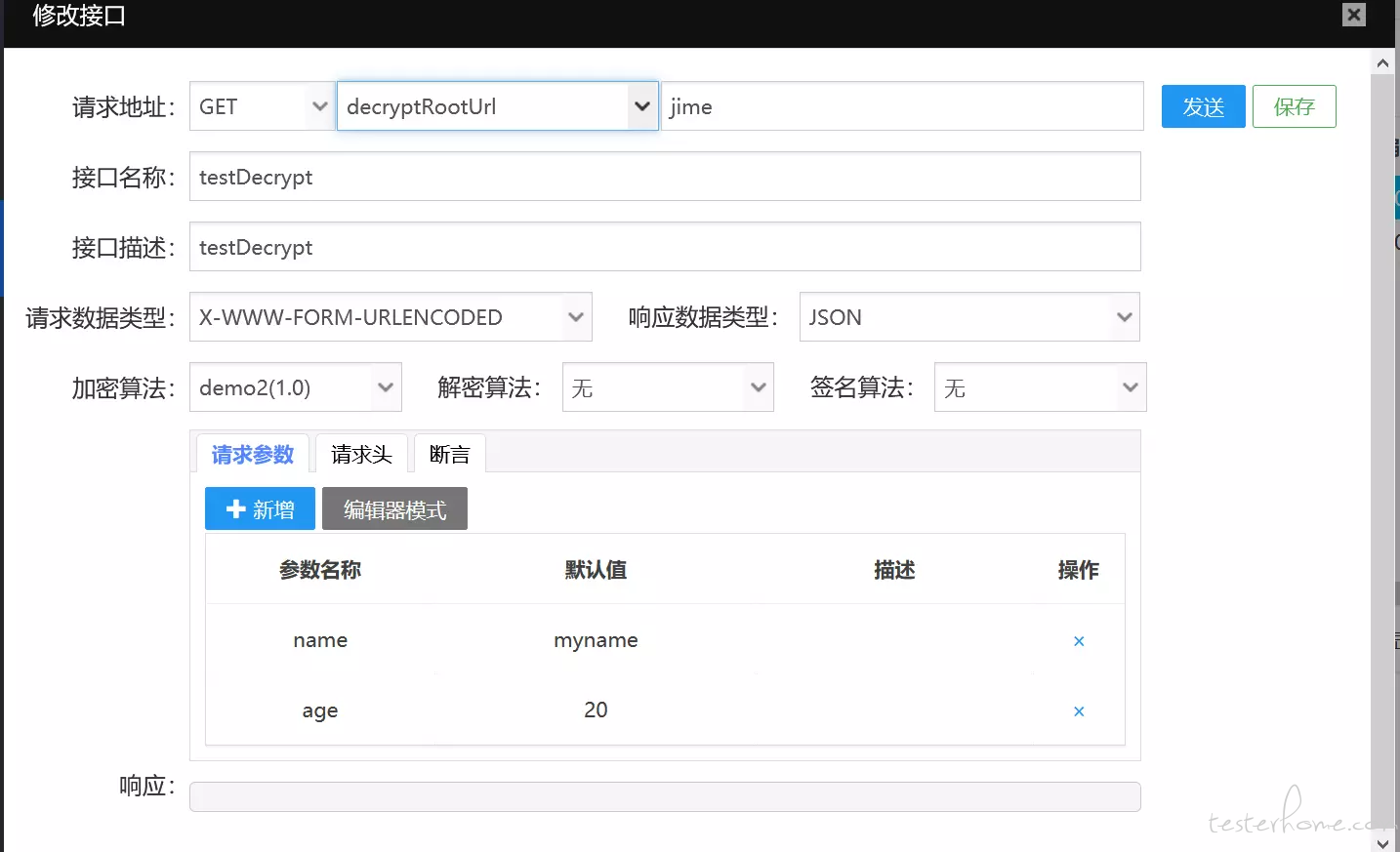Click the scrollbar up arrow
The width and height of the screenshot is (1400, 852).
[x=1382, y=62]
